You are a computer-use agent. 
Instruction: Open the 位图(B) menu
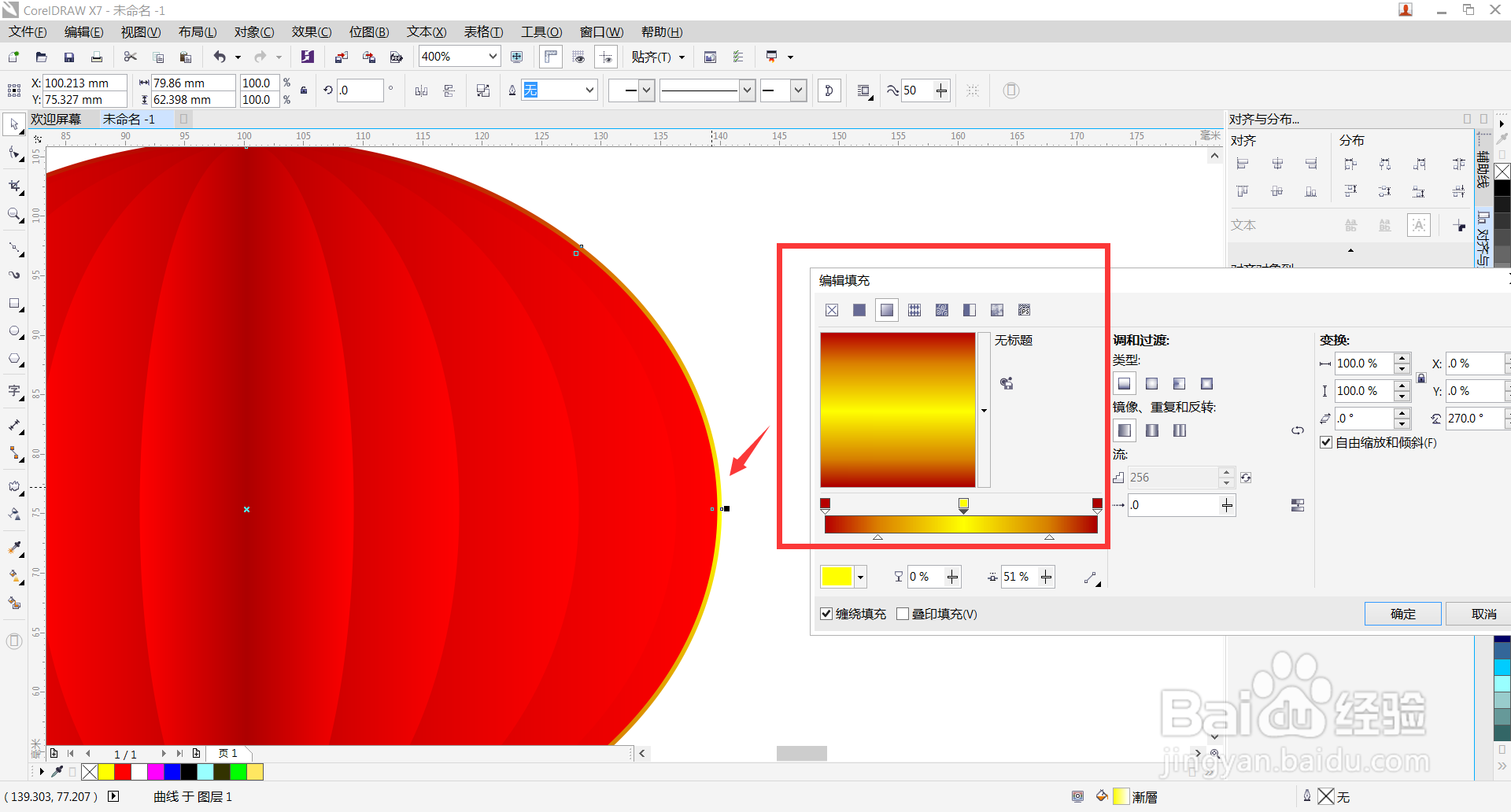pos(369,32)
